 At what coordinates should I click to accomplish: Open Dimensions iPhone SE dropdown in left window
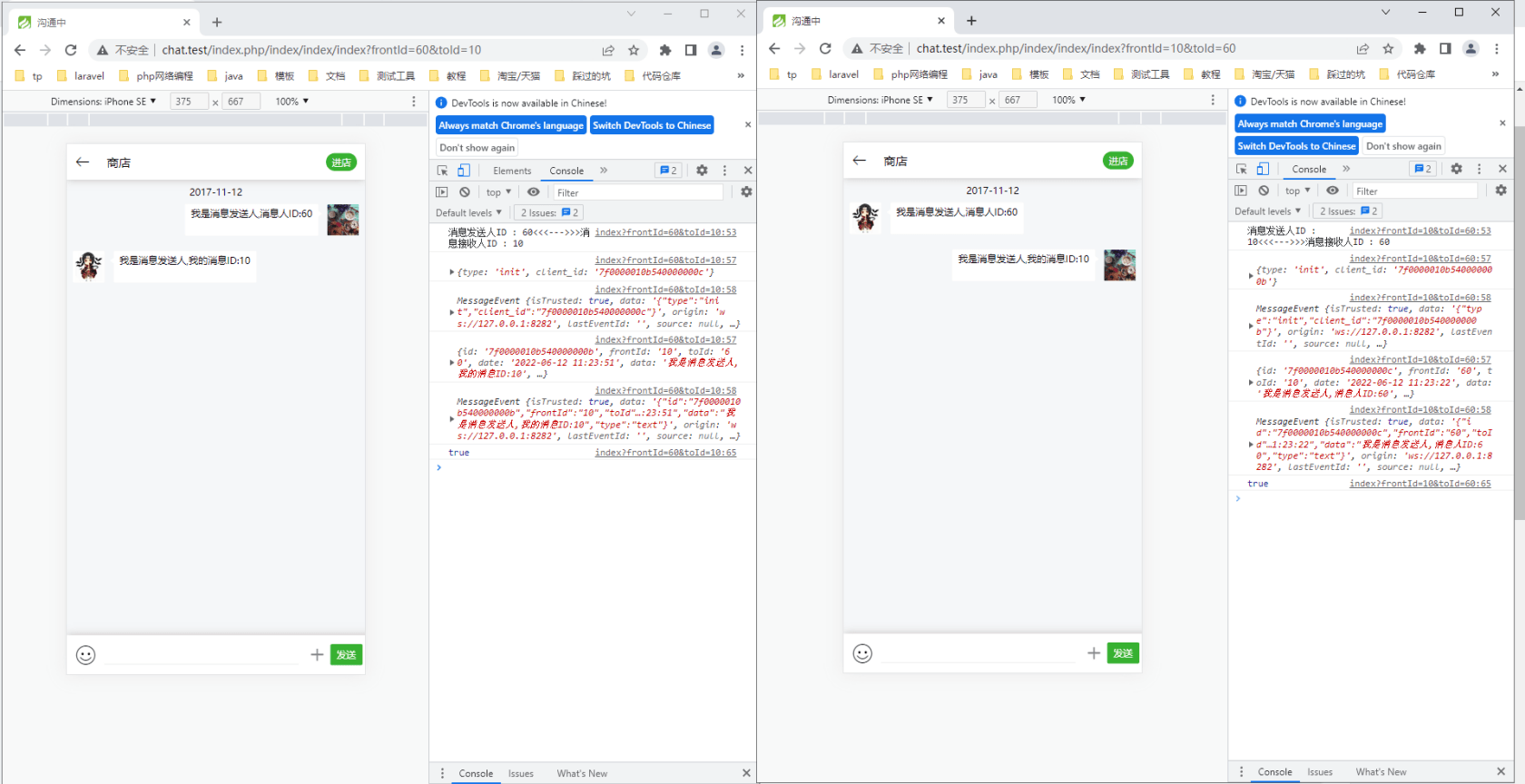(x=103, y=102)
